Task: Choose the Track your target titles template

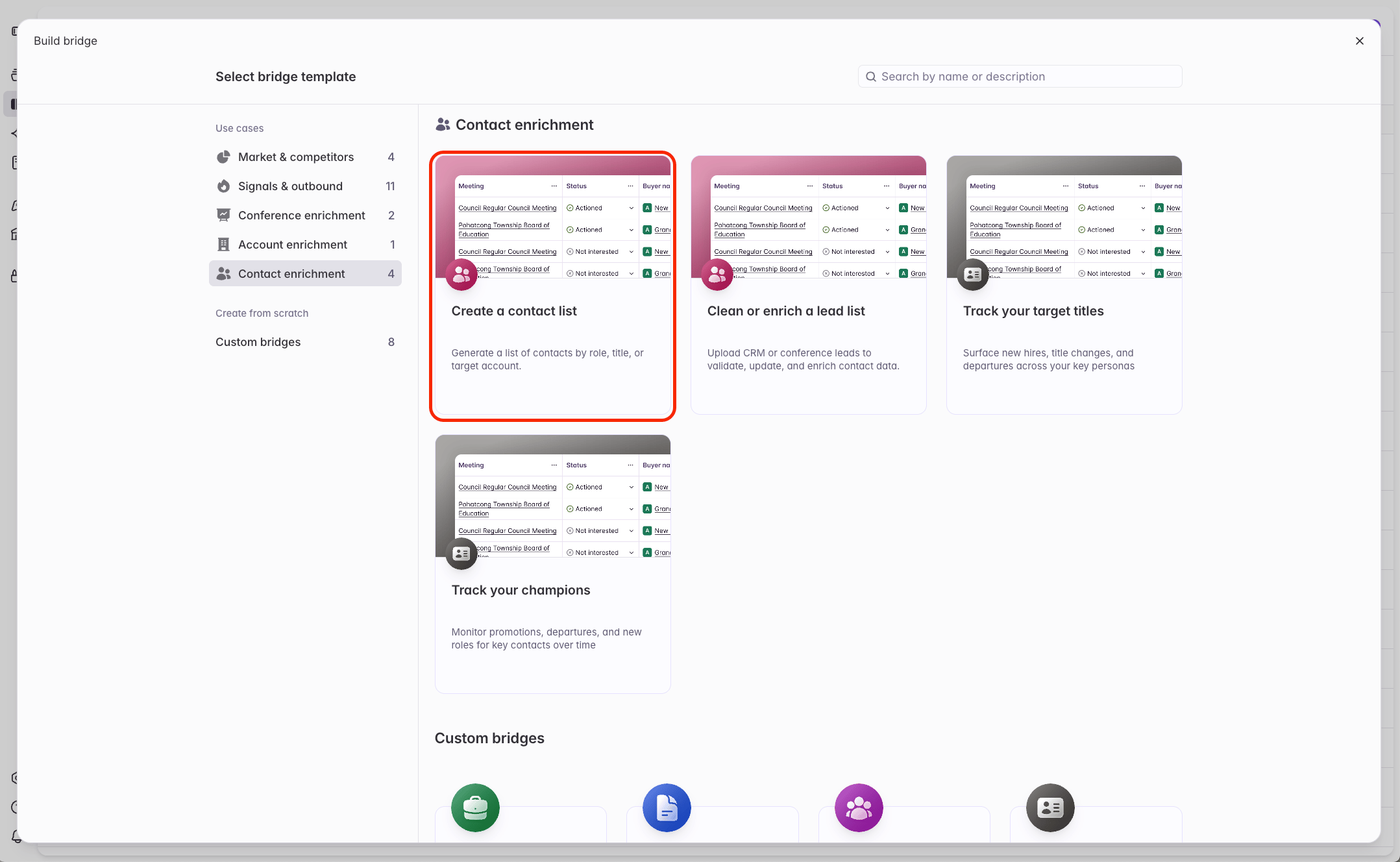Action: coord(1064,285)
